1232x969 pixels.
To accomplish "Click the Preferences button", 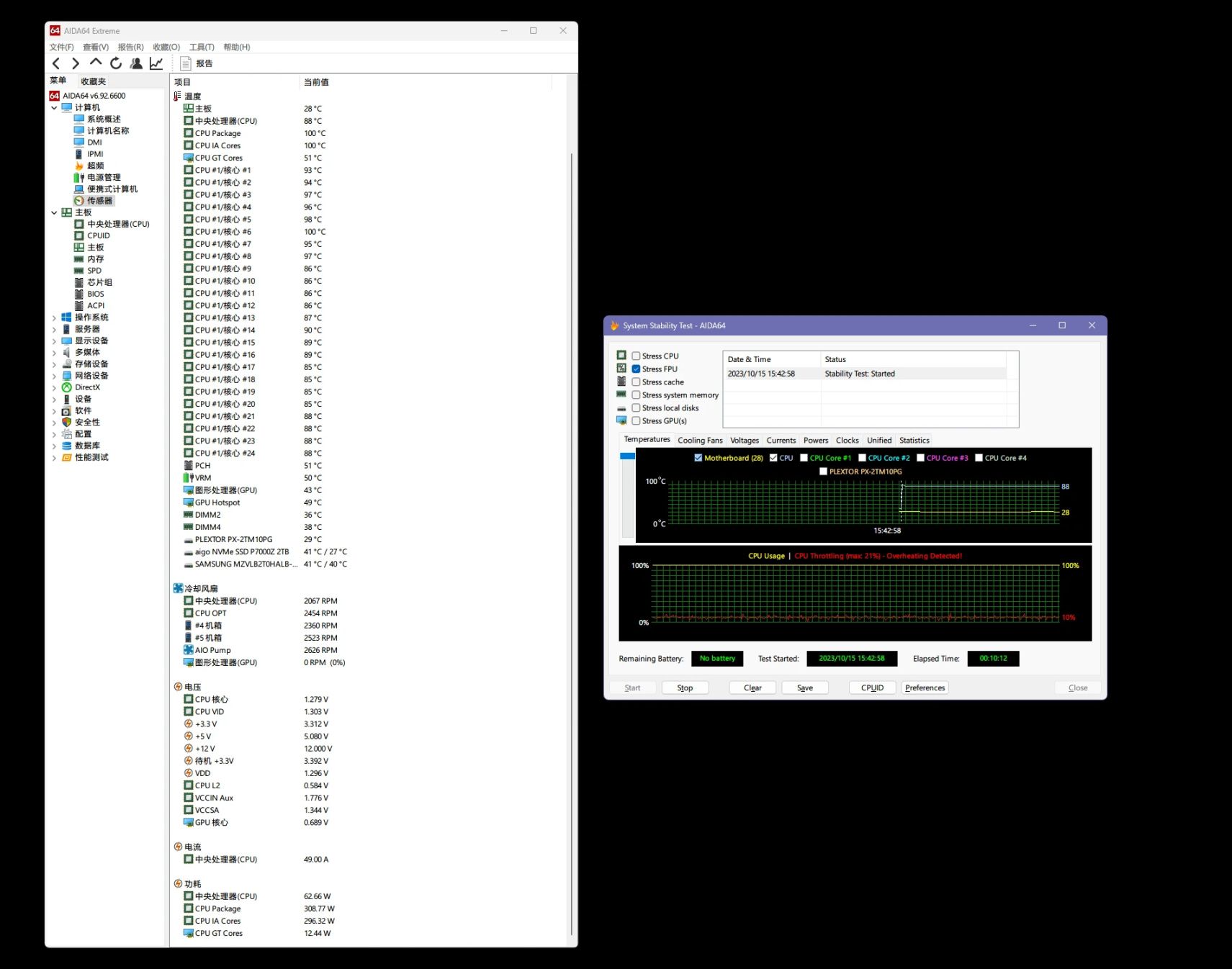I will pos(925,688).
